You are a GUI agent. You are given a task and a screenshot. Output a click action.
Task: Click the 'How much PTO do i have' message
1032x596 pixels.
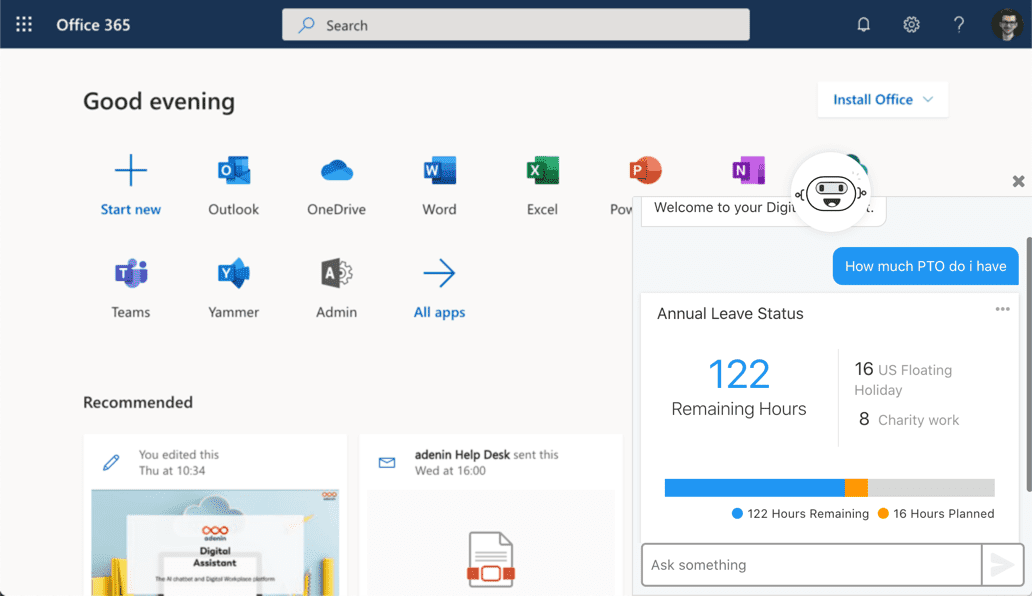pos(925,266)
